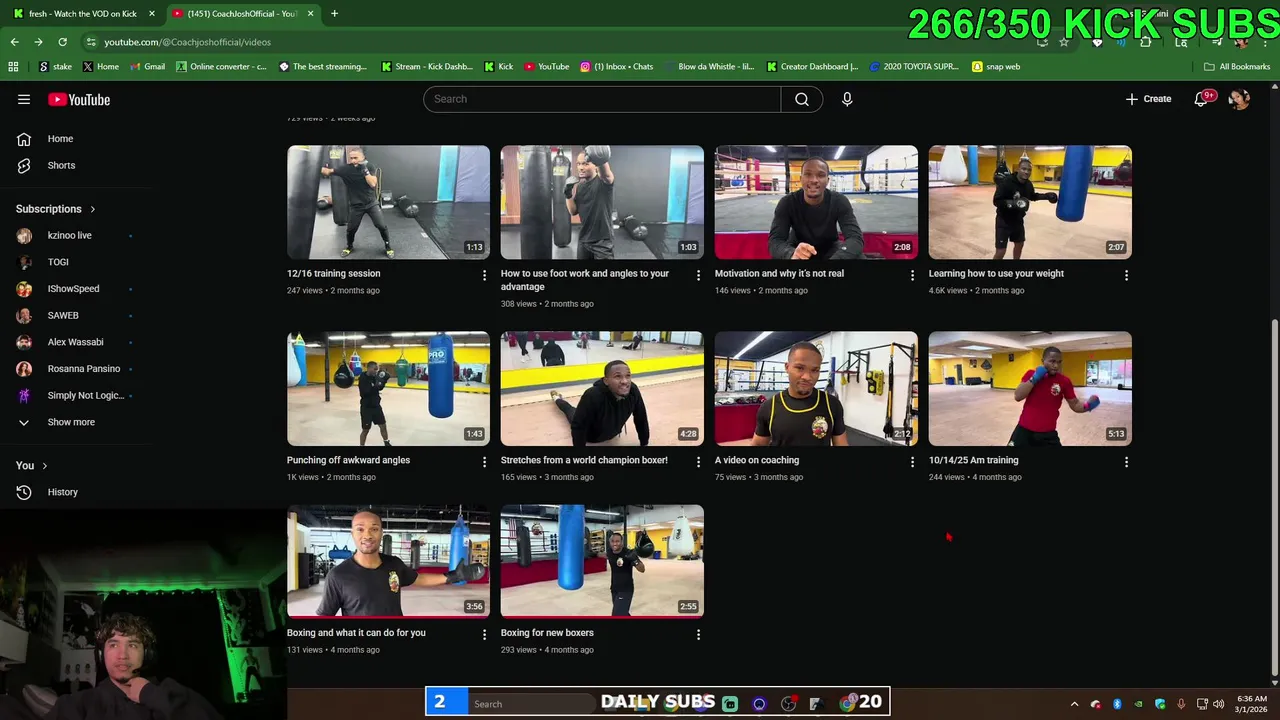Image resolution: width=1280 pixels, height=720 pixels.
Task: Open Boxing for new boxers video title
Action: 547,633
